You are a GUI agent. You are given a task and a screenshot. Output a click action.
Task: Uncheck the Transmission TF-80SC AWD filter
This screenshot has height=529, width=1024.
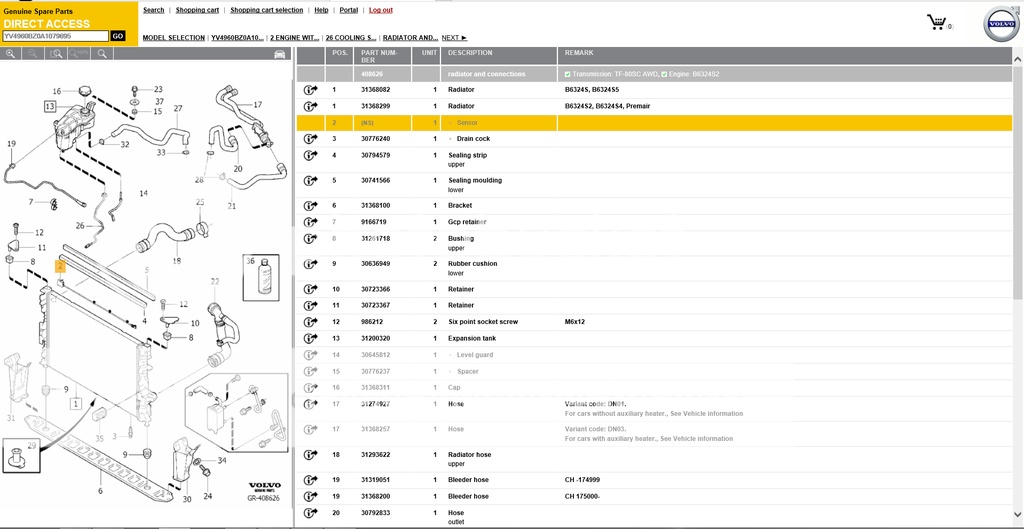tap(568, 74)
